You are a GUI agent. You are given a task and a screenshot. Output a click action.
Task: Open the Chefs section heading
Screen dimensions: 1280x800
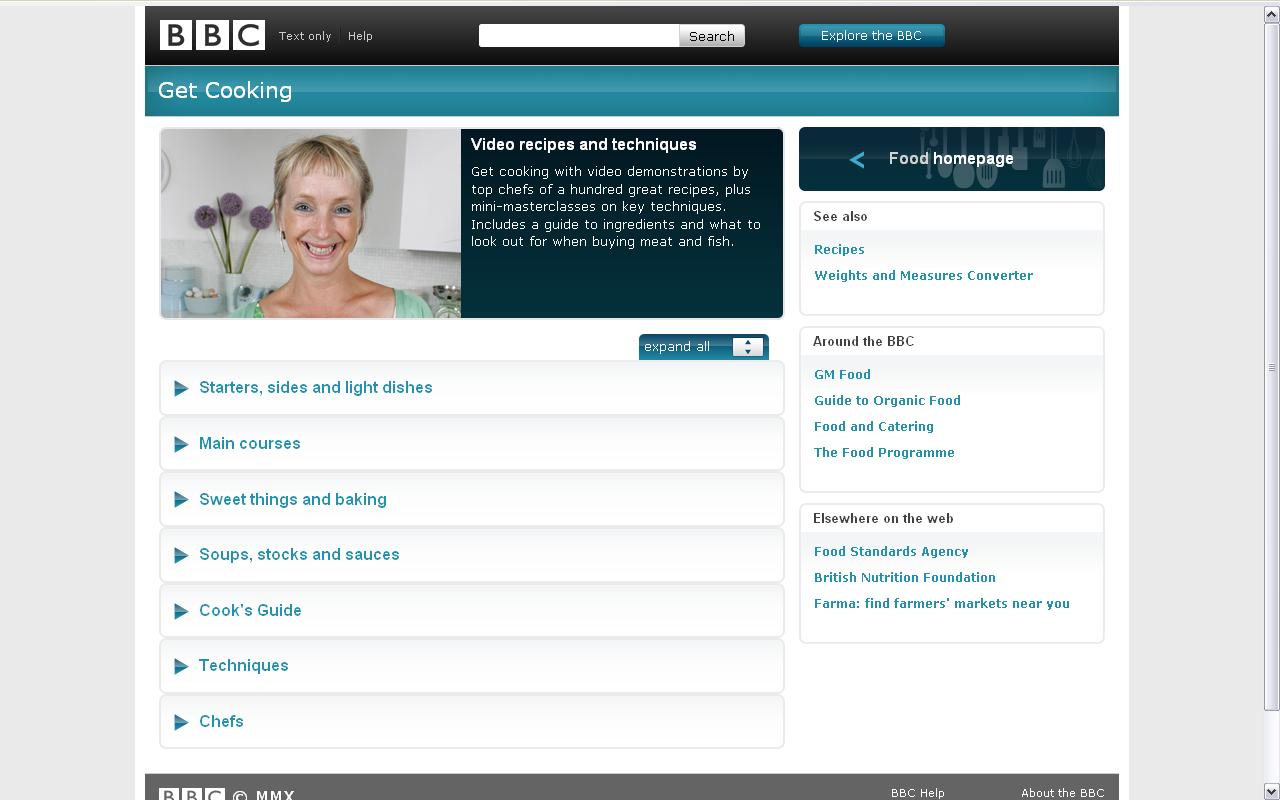point(221,721)
